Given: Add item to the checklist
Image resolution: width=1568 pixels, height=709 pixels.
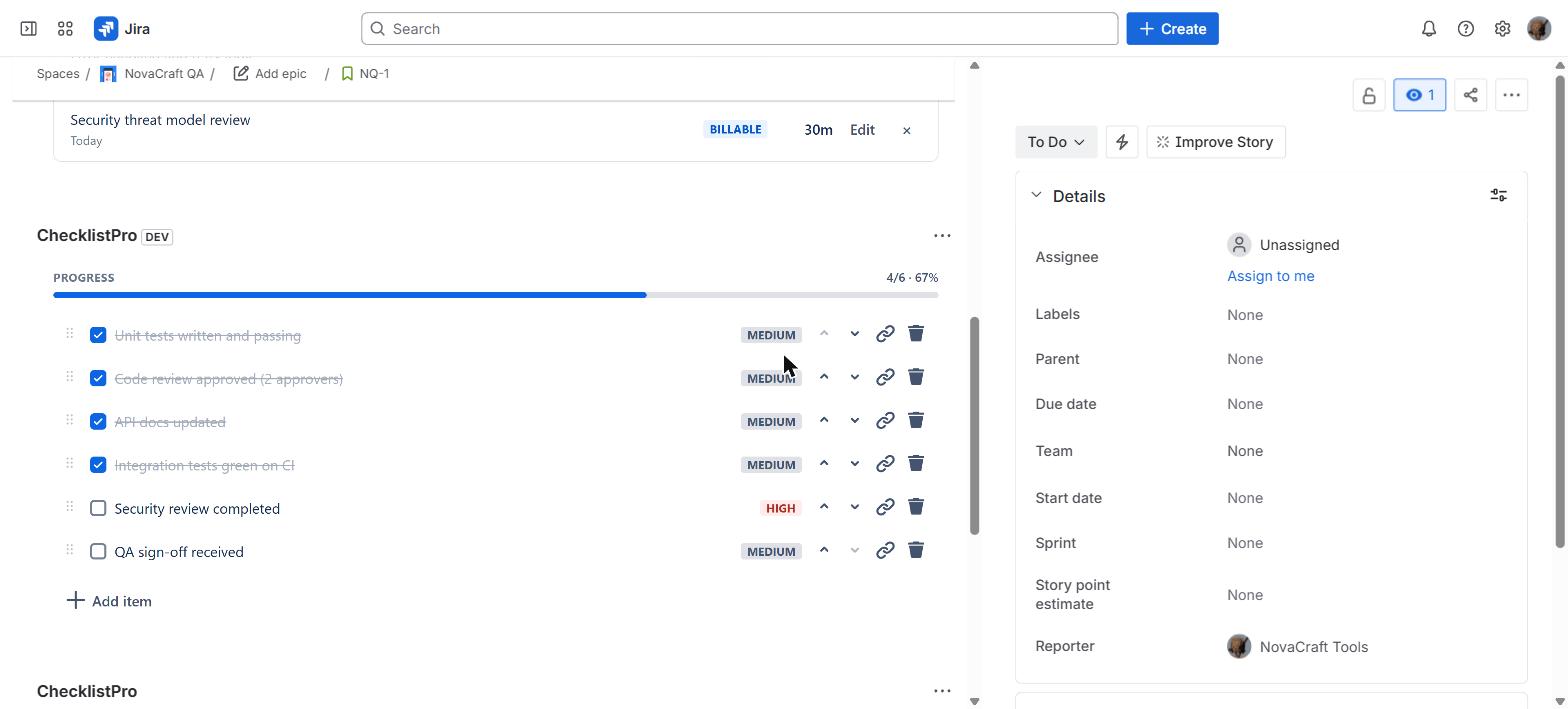Looking at the screenshot, I should pos(109,601).
